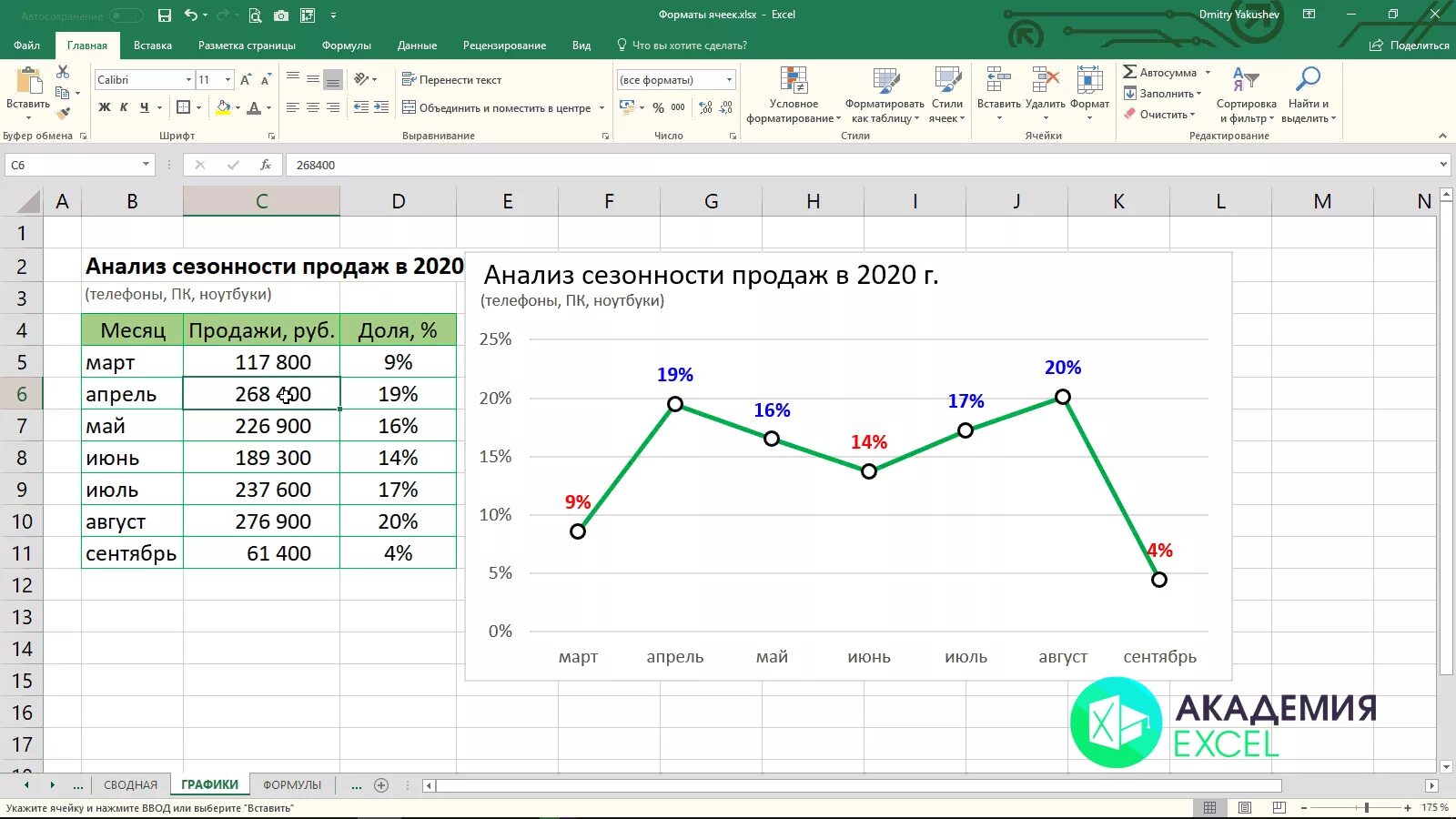1456x819 pixels.
Task: Click the Очистить clear button
Action: pyautogui.click(x=1159, y=114)
